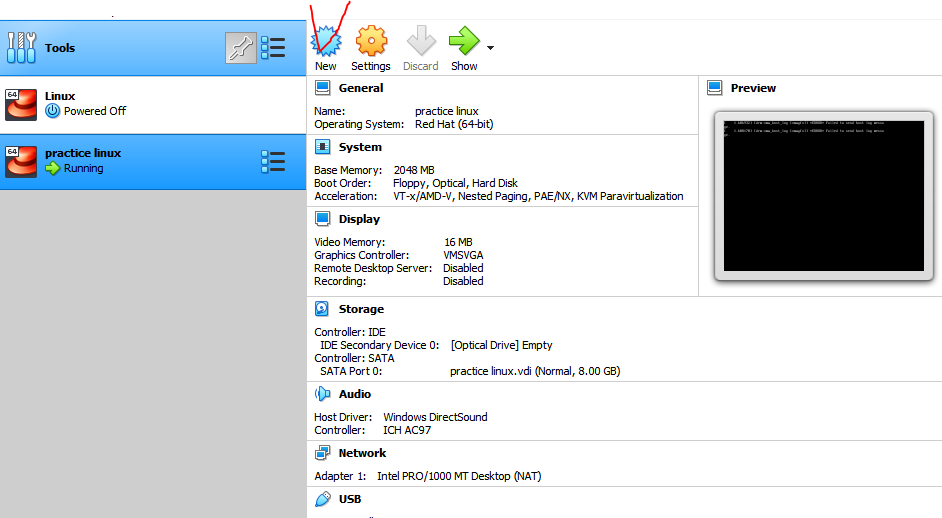This screenshot has height=518, width=942.
Task: Click 'practice linux.vdi (Normal, 8.00 GB)' entry
Action: 535,371
